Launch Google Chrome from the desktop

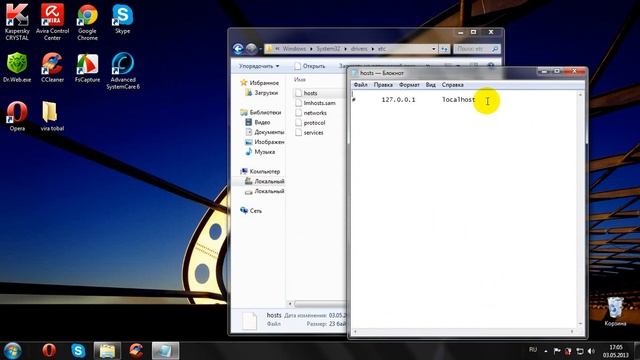pyautogui.click(x=87, y=21)
